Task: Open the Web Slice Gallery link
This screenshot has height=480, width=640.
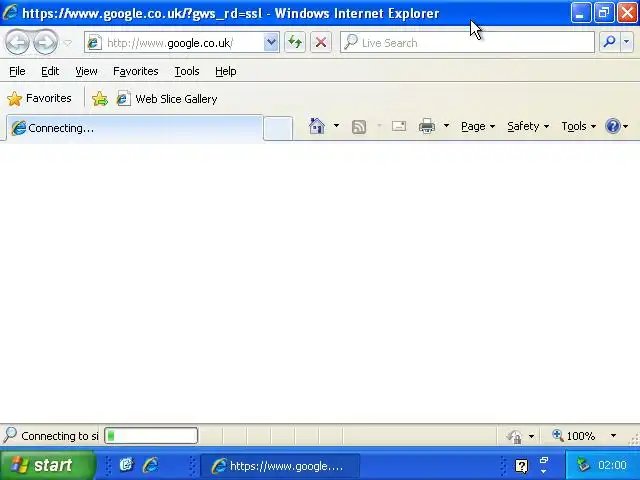Action: (x=167, y=99)
